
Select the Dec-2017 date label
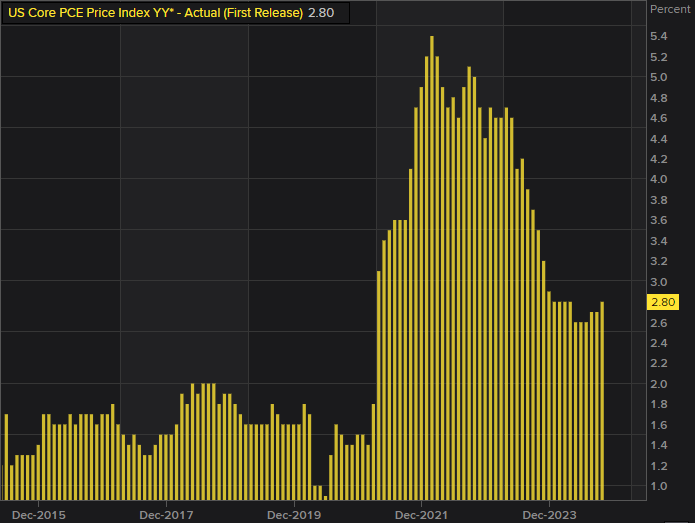(x=166, y=515)
